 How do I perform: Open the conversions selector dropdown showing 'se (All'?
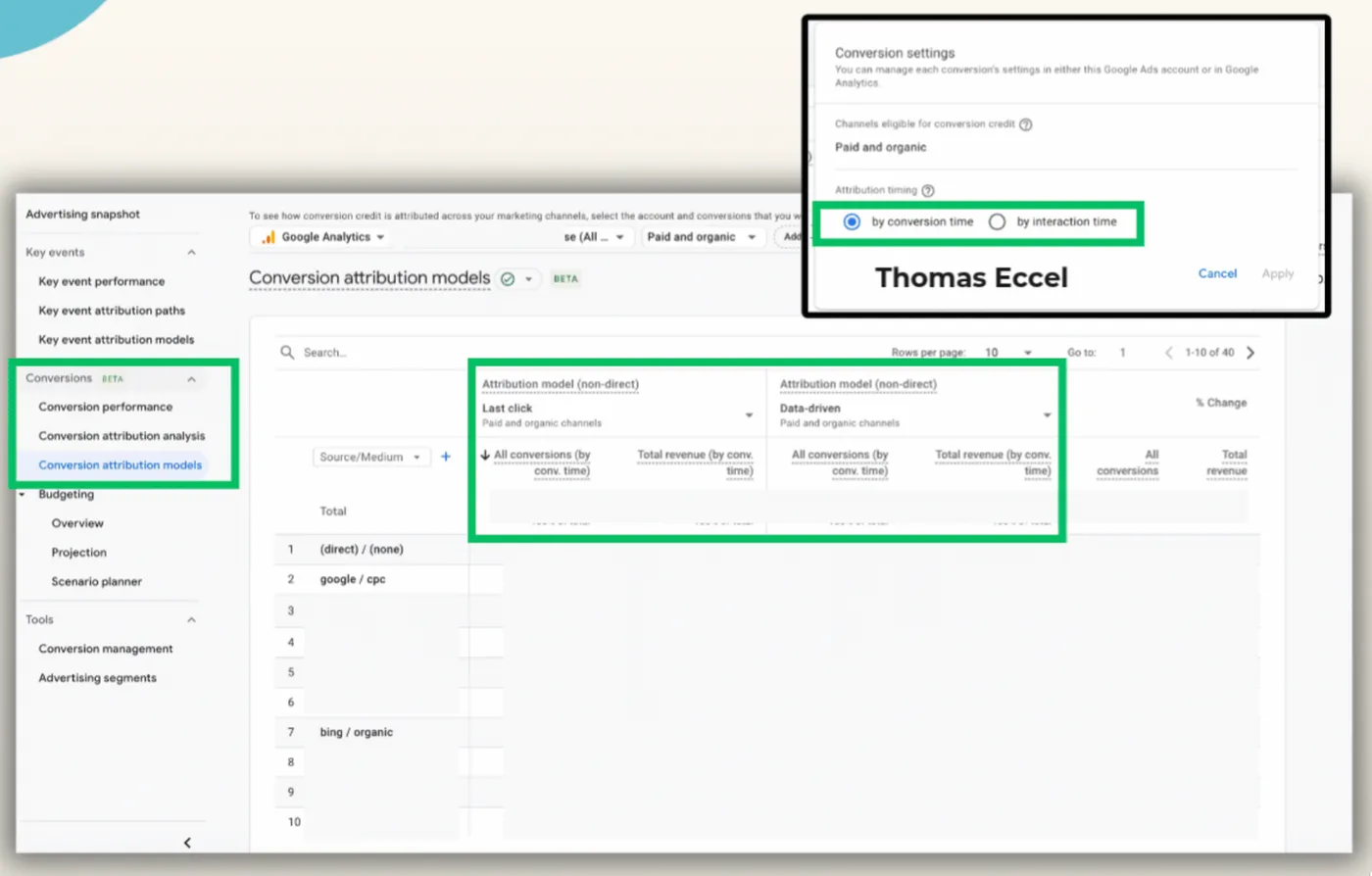[594, 237]
